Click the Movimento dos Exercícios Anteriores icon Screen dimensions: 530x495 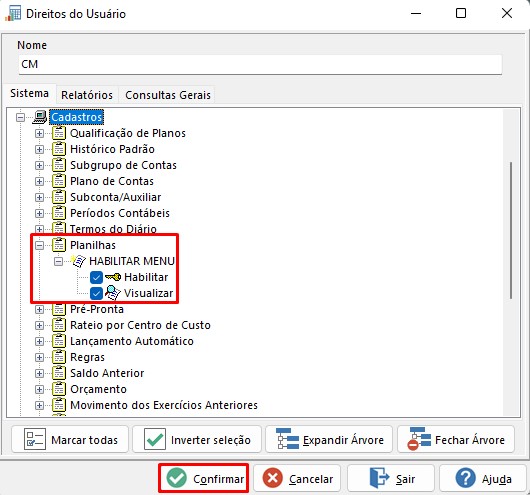tap(59, 405)
